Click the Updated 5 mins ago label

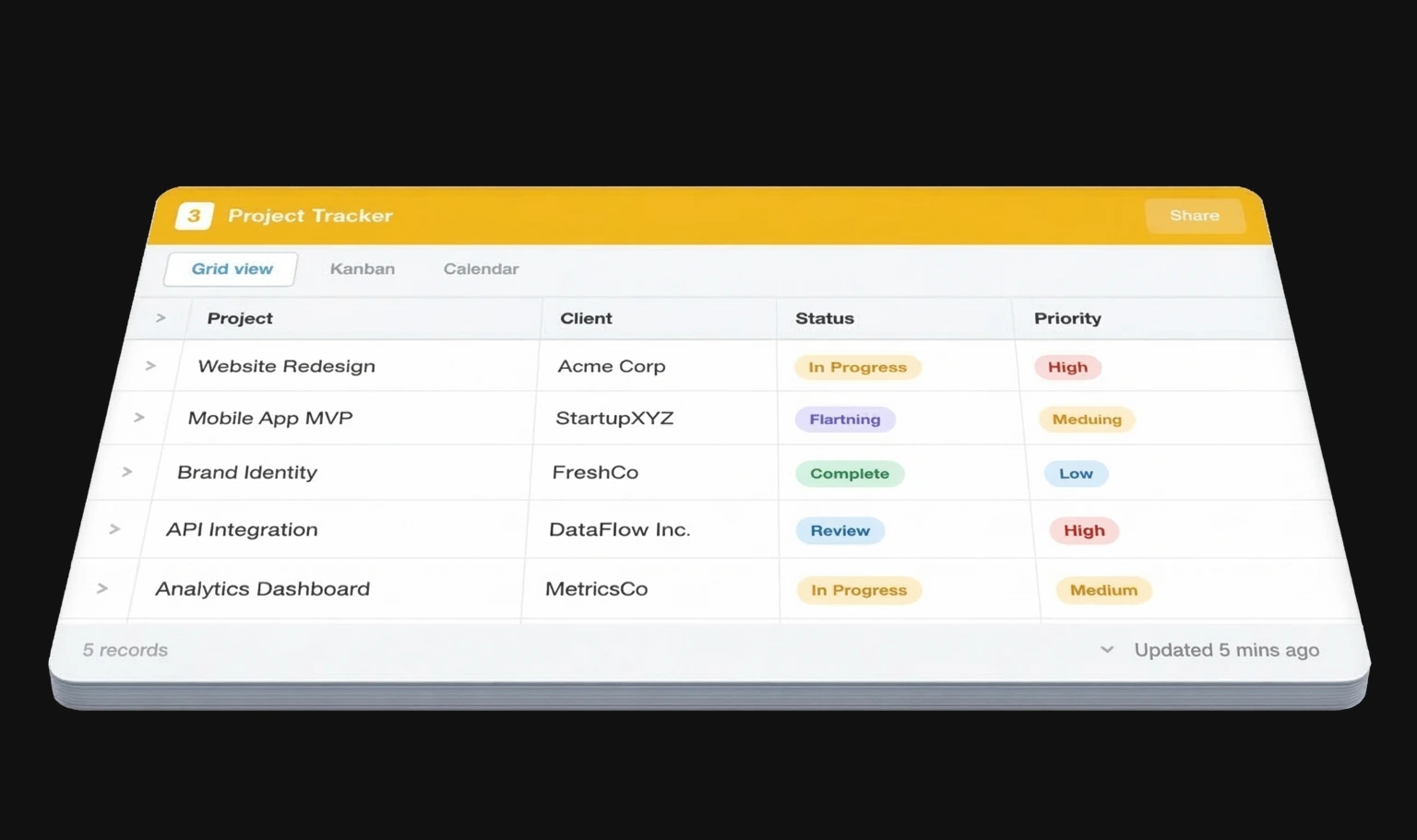(1226, 650)
